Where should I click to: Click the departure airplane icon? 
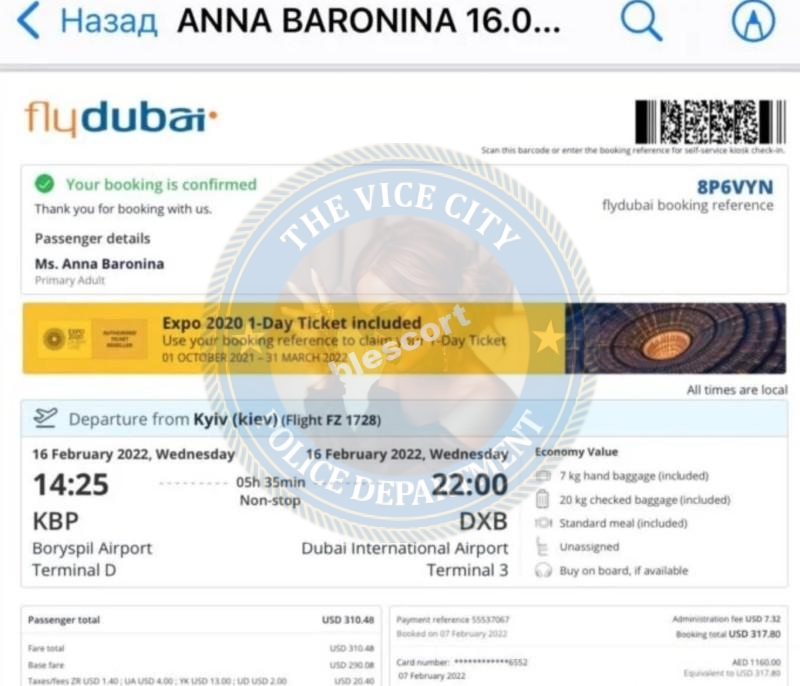coord(45,418)
